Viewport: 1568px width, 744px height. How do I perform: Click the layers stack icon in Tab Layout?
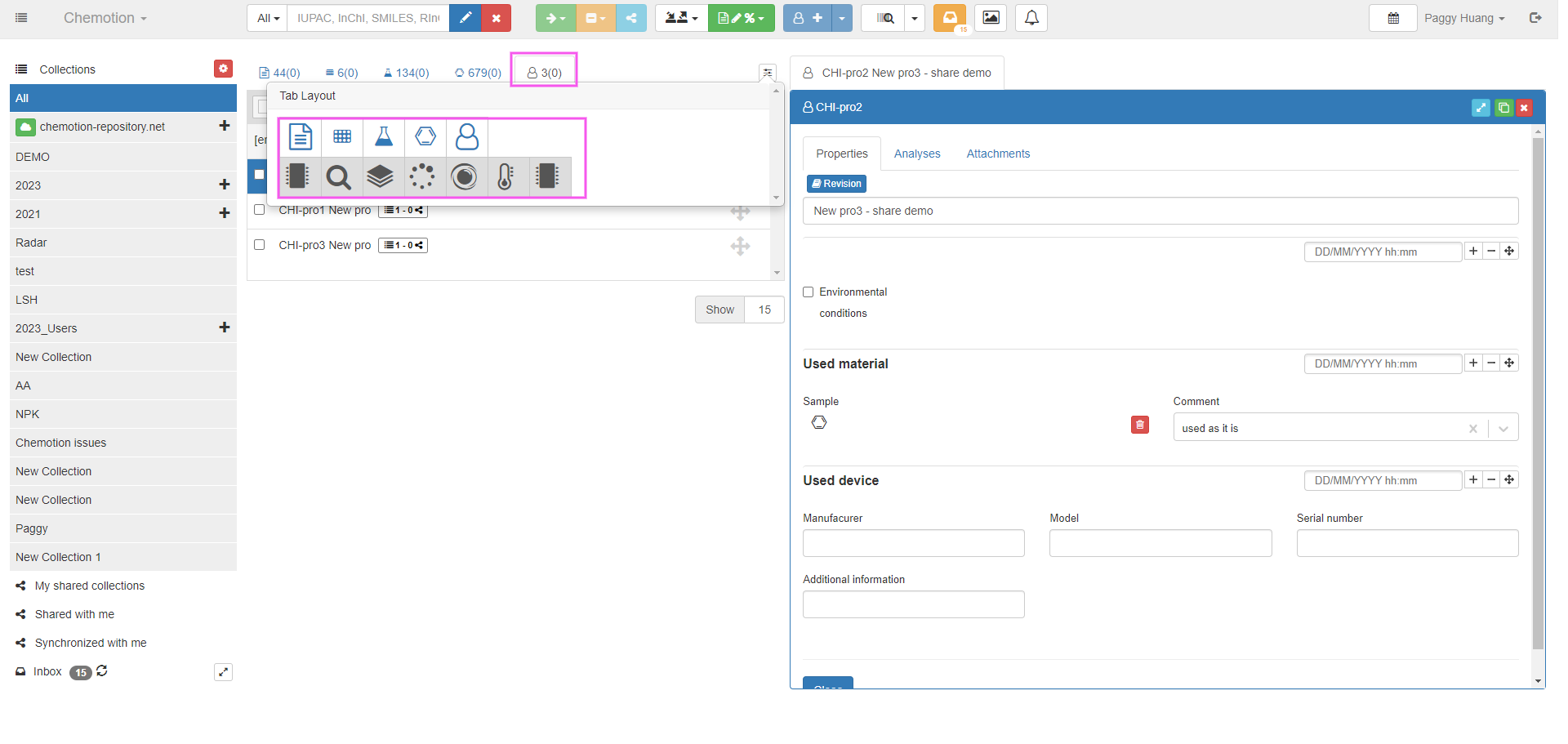click(380, 176)
